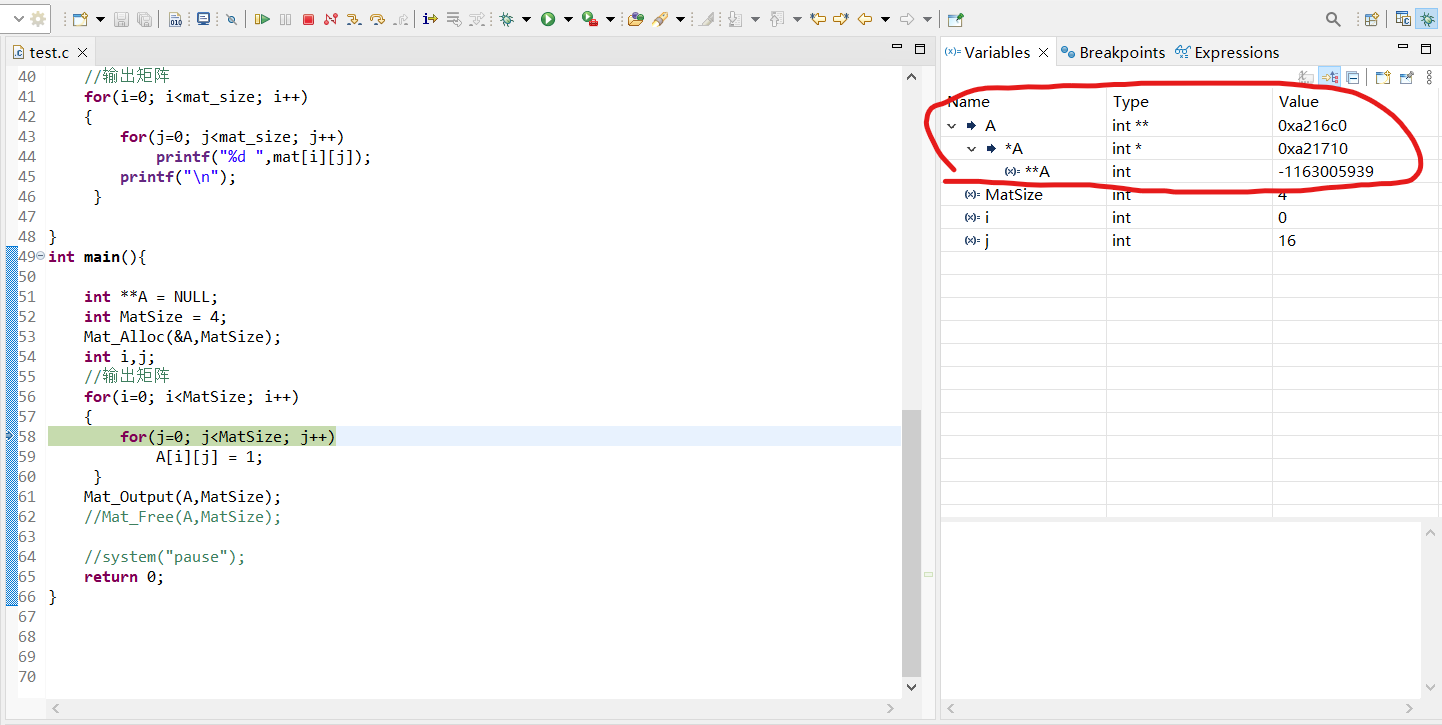Click the green Run icon
This screenshot has height=725, width=1442.
548,19
